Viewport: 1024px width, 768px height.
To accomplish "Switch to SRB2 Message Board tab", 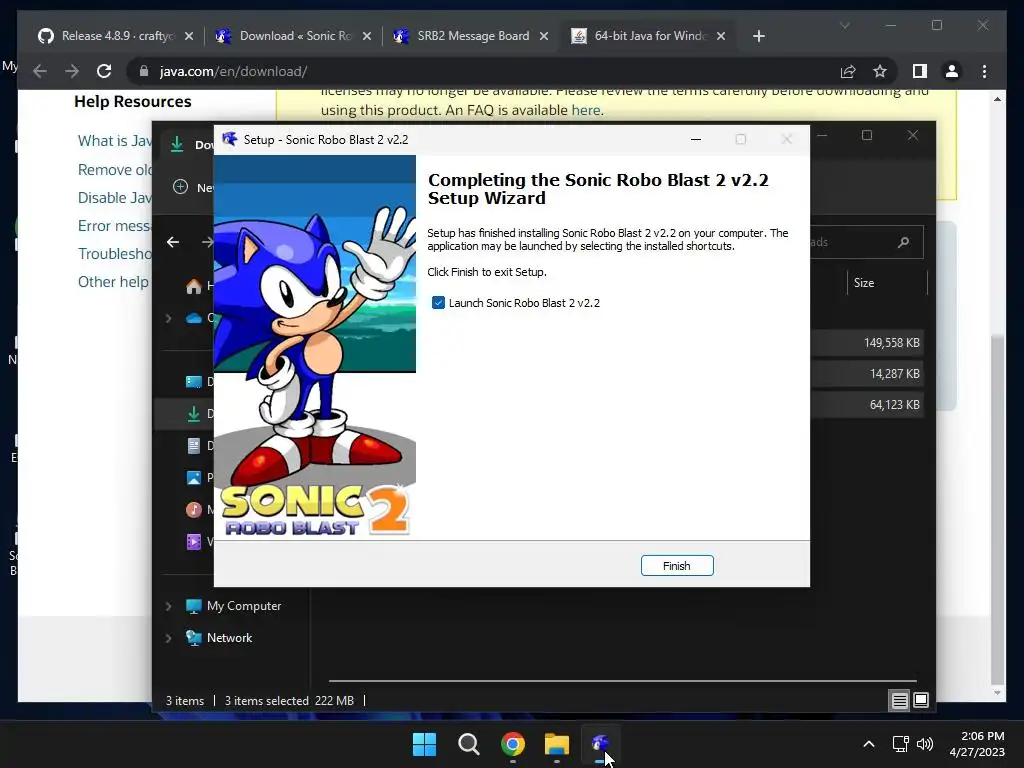I will point(472,36).
